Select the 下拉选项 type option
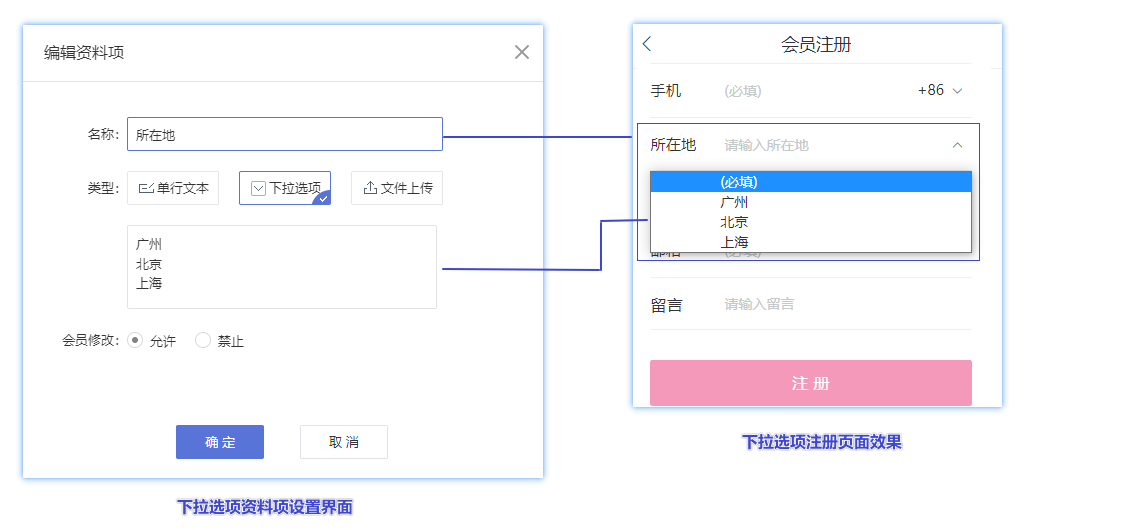1123x530 pixels. (285, 188)
